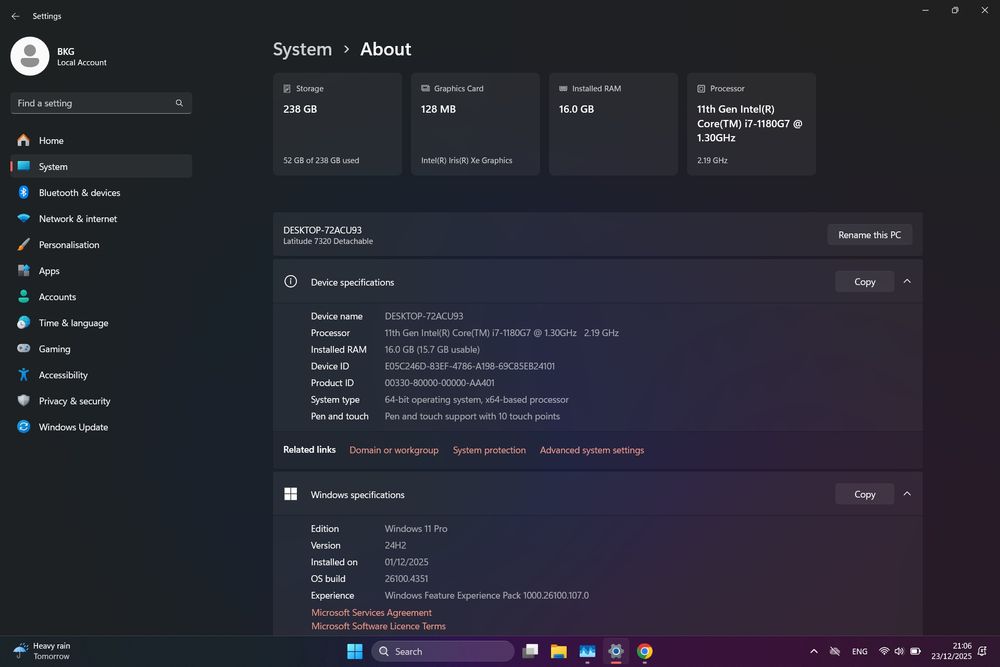Open the notifications bell icon in tray
The height and width of the screenshot is (667, 1000).
tap(983, 651)
